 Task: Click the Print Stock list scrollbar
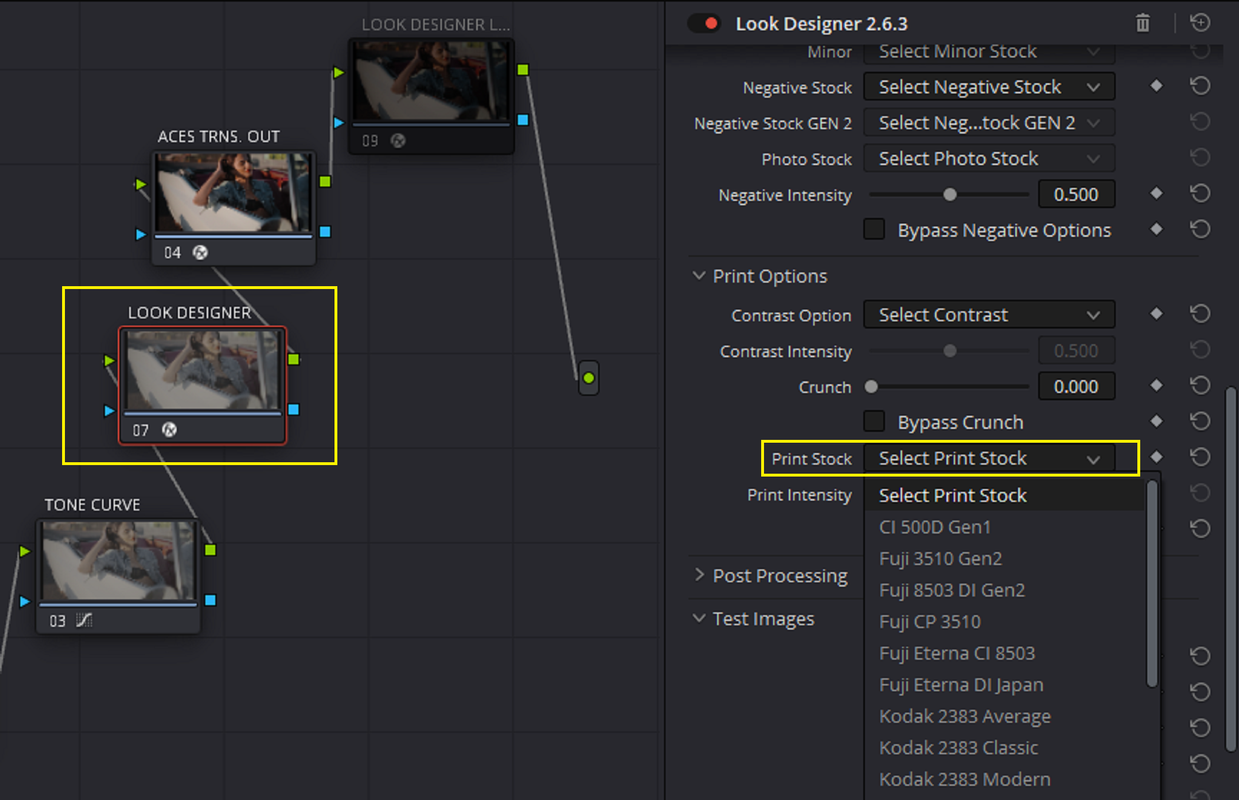pyautogui.click(x=1152, y=583)
